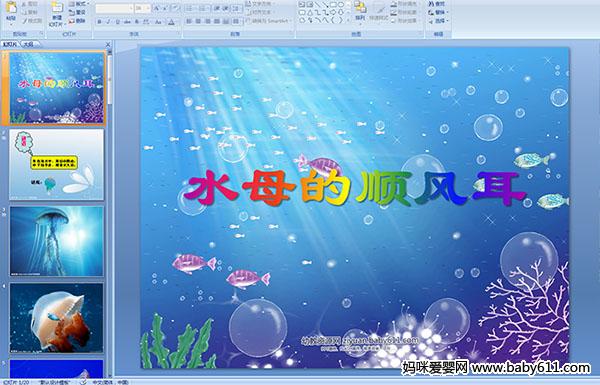The height and width of the screenshot is (385, 600).
Task: Select the oval shape in shapes gallery
Action: point(342,5)
